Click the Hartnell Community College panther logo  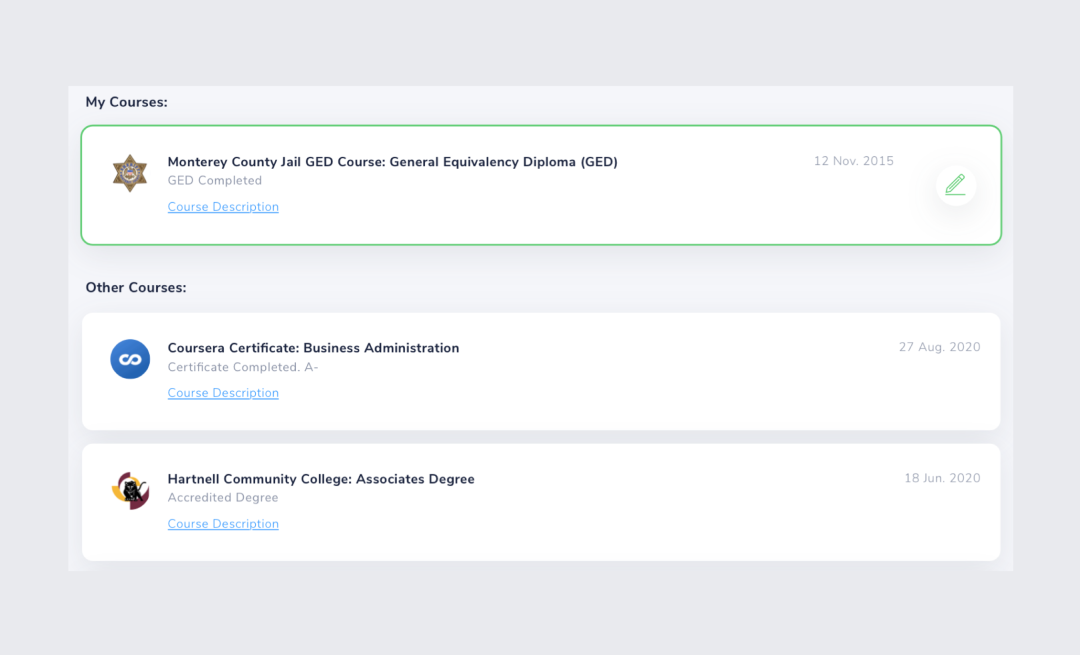(130, 491)
